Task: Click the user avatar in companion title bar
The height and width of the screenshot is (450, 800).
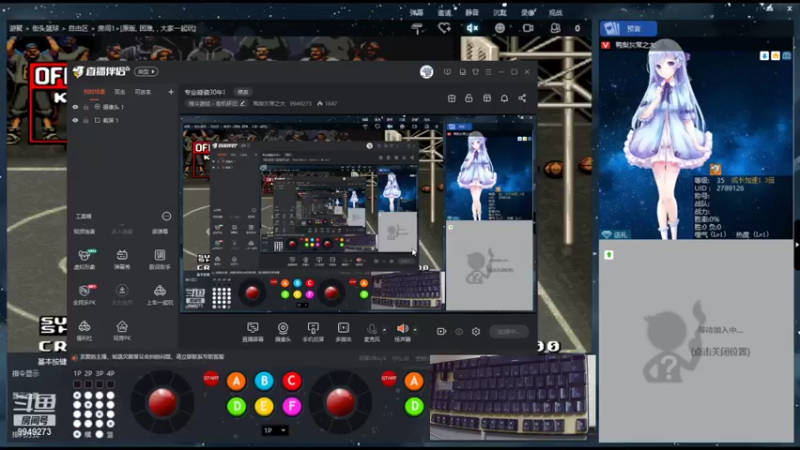Action: [x=427, y=72]
